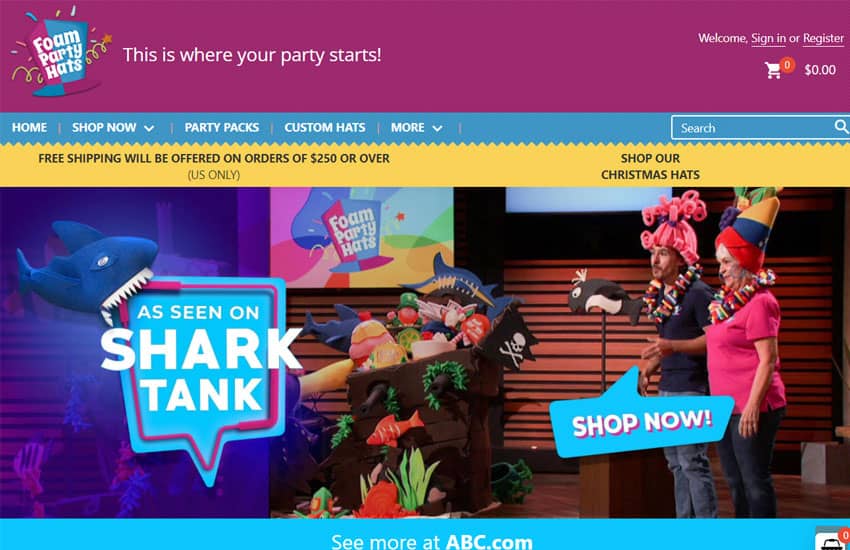Screen dimensions: 850x550
Task: Click the Shop Now! banner button
Action: click(x=642, y=422)
